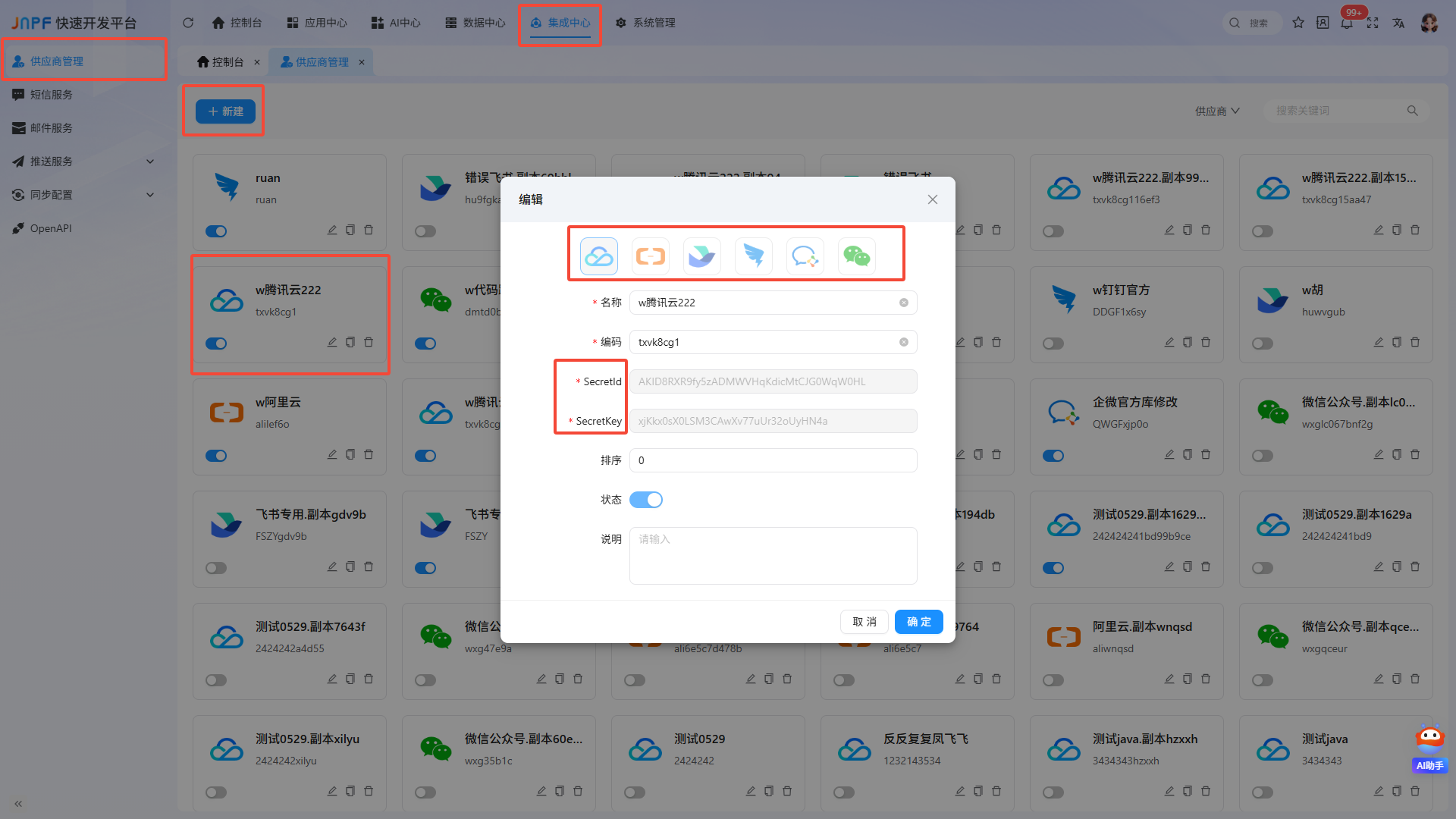Toggle the 企微官方库修改 card switch
1456x819 pixels.
point(1053,456)
